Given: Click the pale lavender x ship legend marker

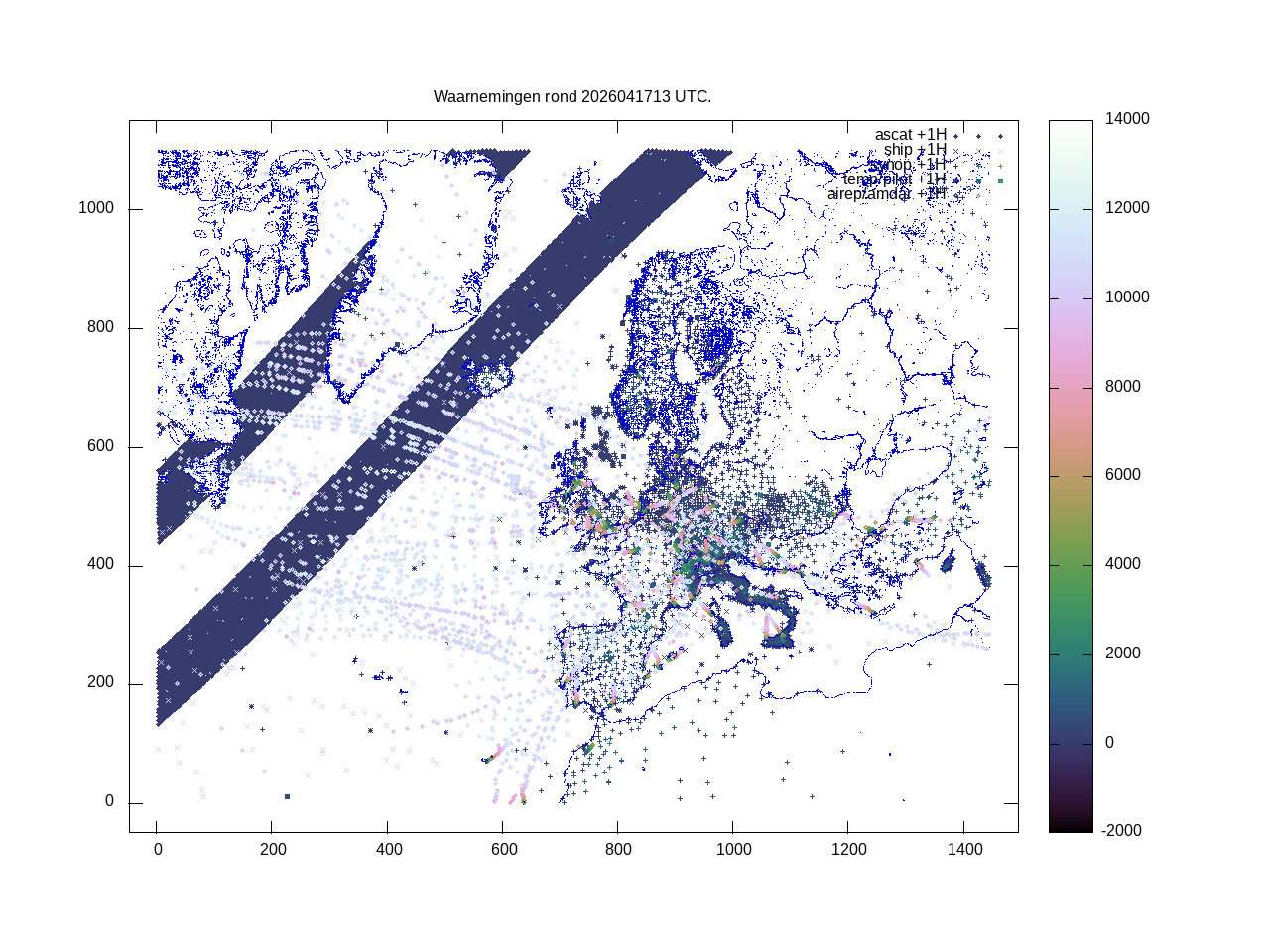Looking at the screenshot, I should [1000, 151].
